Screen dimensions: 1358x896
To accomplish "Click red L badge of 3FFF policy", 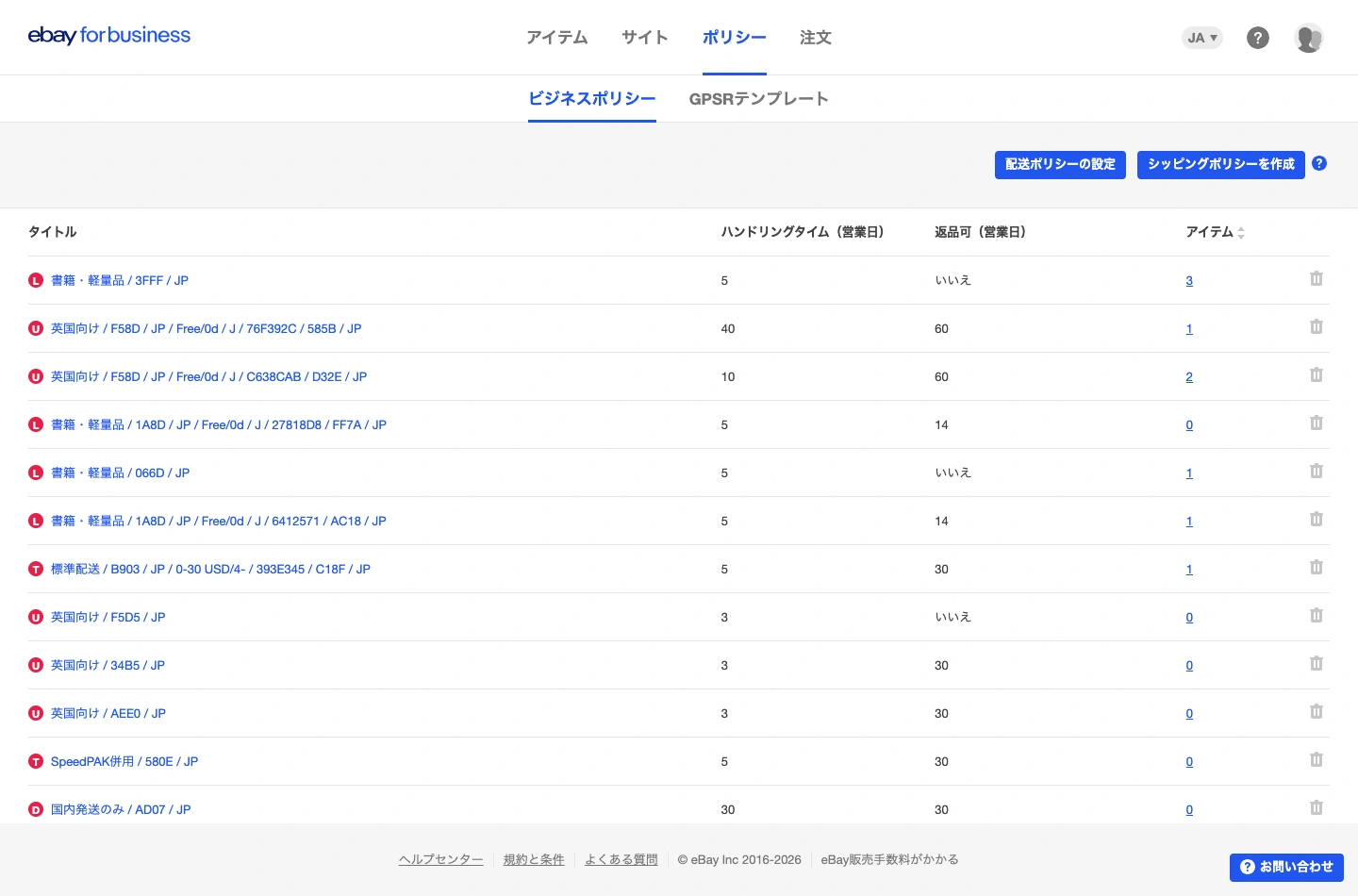I will click(x=36, y=280).
